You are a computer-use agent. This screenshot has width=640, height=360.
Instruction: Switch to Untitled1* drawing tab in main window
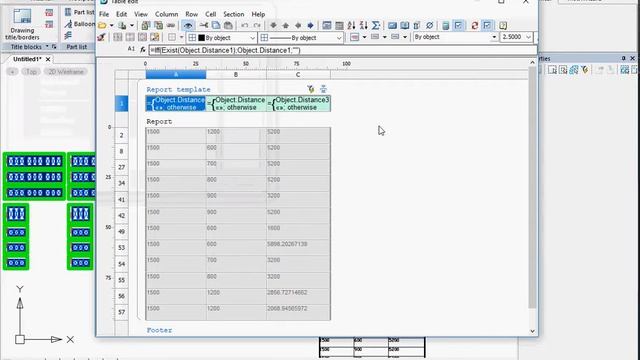tap(27, 59)
